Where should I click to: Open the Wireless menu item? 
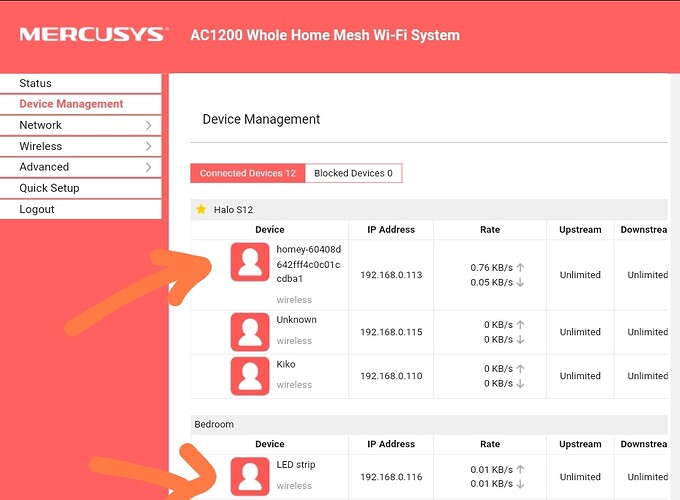click(81, 146)
